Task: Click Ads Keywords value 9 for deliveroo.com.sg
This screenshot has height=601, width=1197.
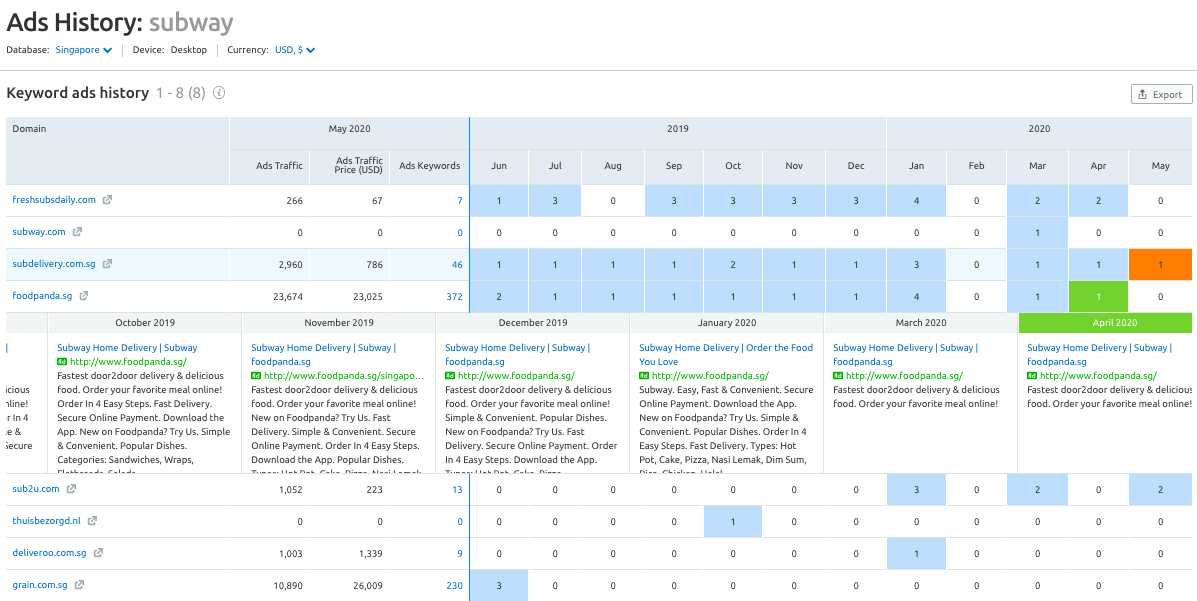Action: (x=460, y=554)
